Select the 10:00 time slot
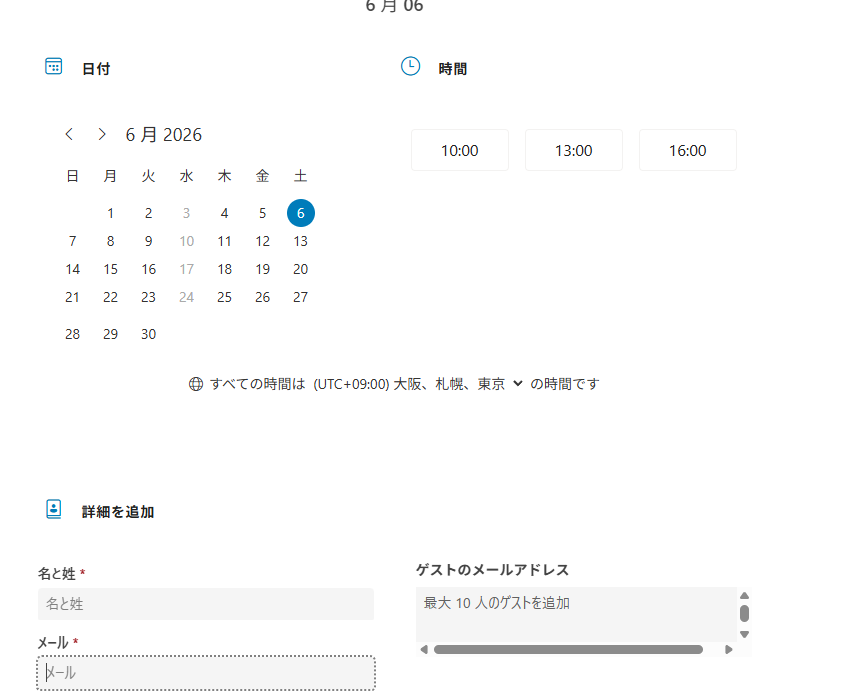 tap(460, 150)
